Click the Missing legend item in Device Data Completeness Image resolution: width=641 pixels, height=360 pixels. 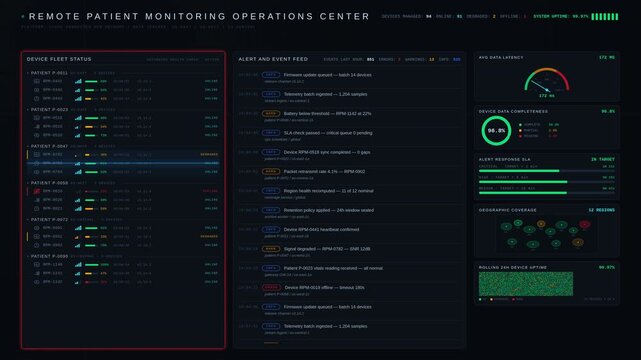coord(538,136)
